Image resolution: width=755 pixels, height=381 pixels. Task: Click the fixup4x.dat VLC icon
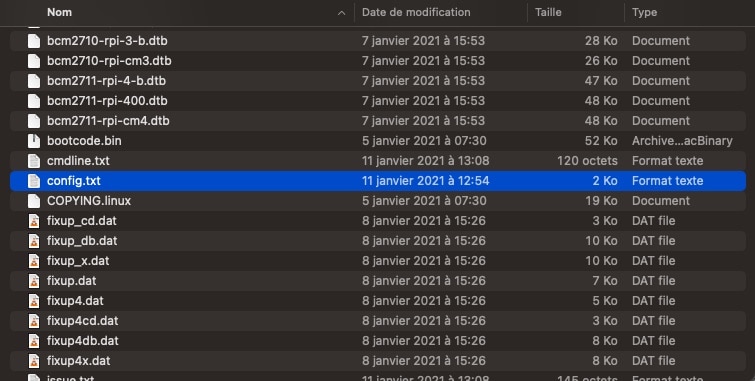[34, 361]
